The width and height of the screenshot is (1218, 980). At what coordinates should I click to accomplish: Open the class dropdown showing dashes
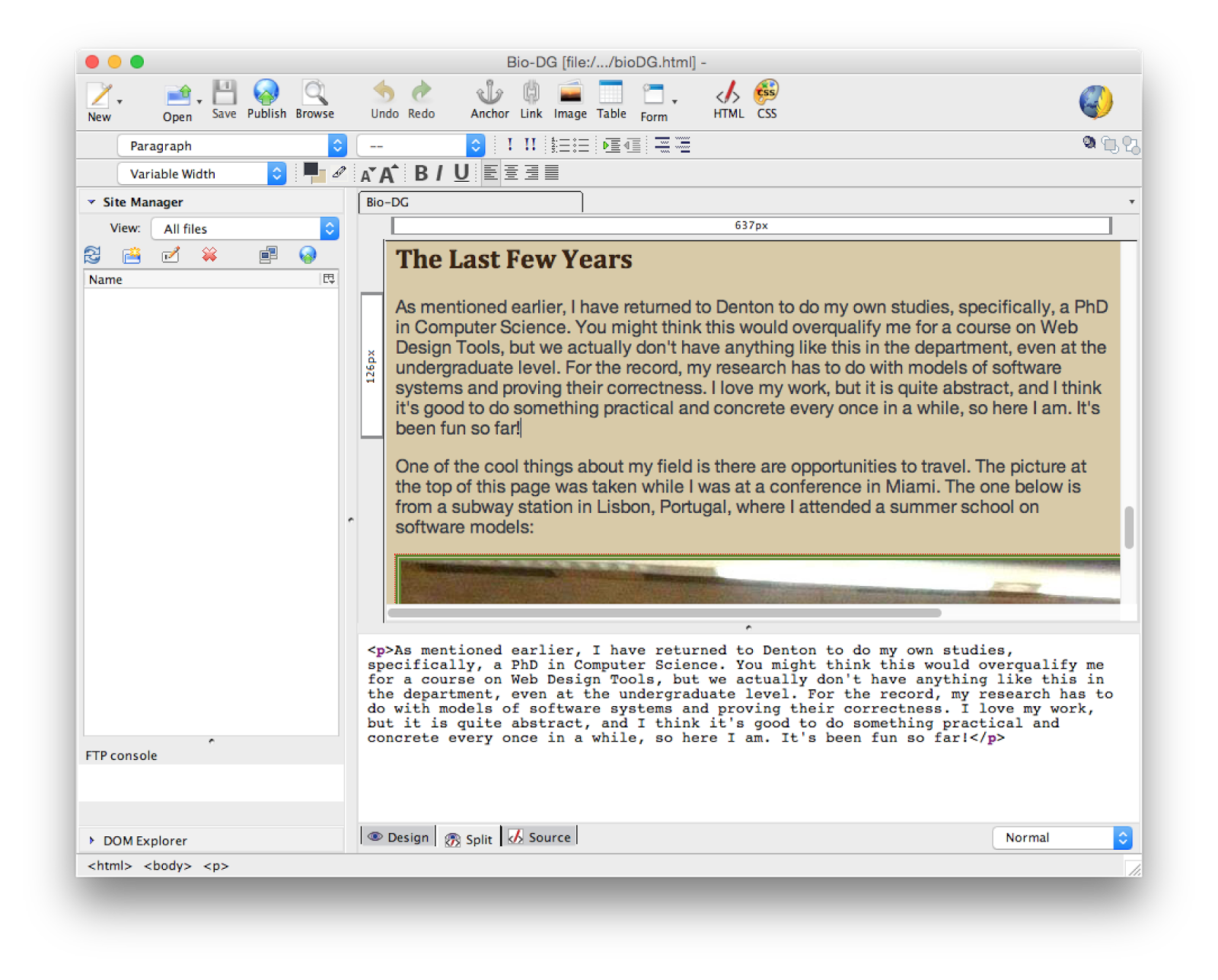click(x=421, y=145)
